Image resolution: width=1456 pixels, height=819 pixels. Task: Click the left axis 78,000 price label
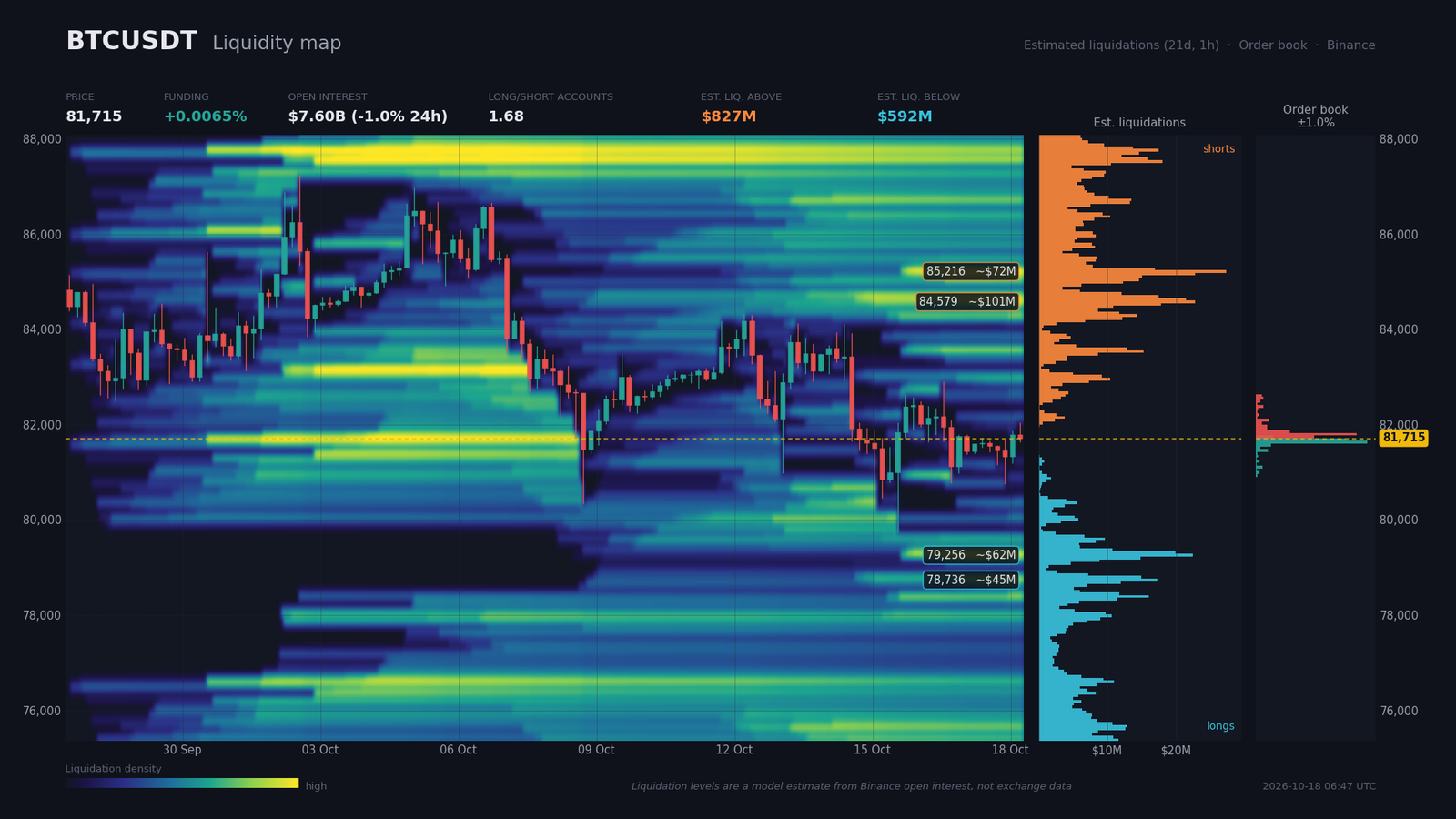coord(42,616)
